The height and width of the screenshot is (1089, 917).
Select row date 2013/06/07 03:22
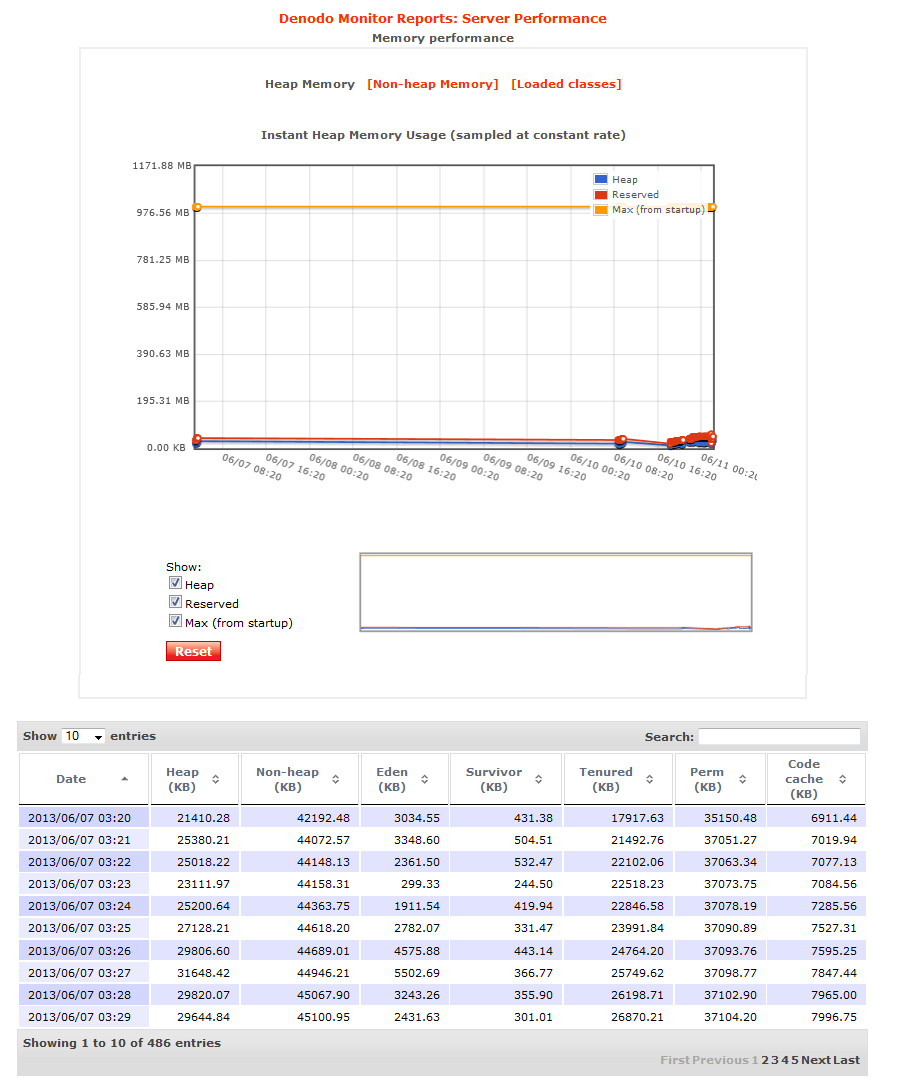(79, 862)
